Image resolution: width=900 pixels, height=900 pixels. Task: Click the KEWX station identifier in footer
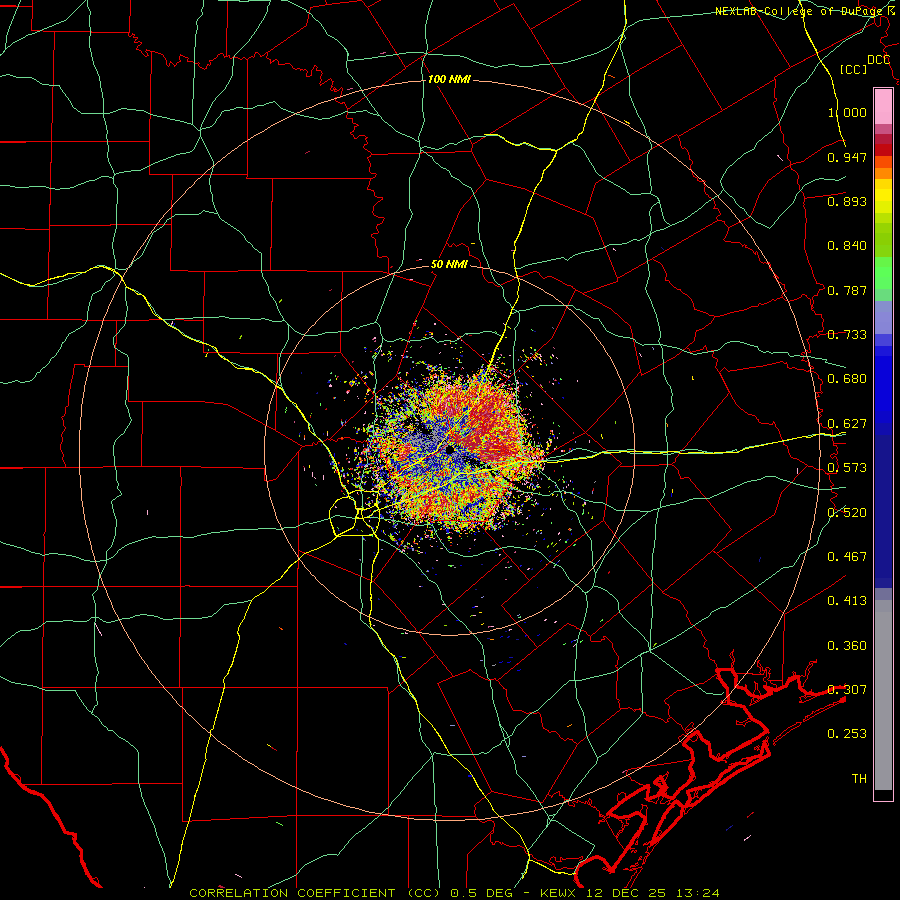pyautogui.click(x=558, y=893)
